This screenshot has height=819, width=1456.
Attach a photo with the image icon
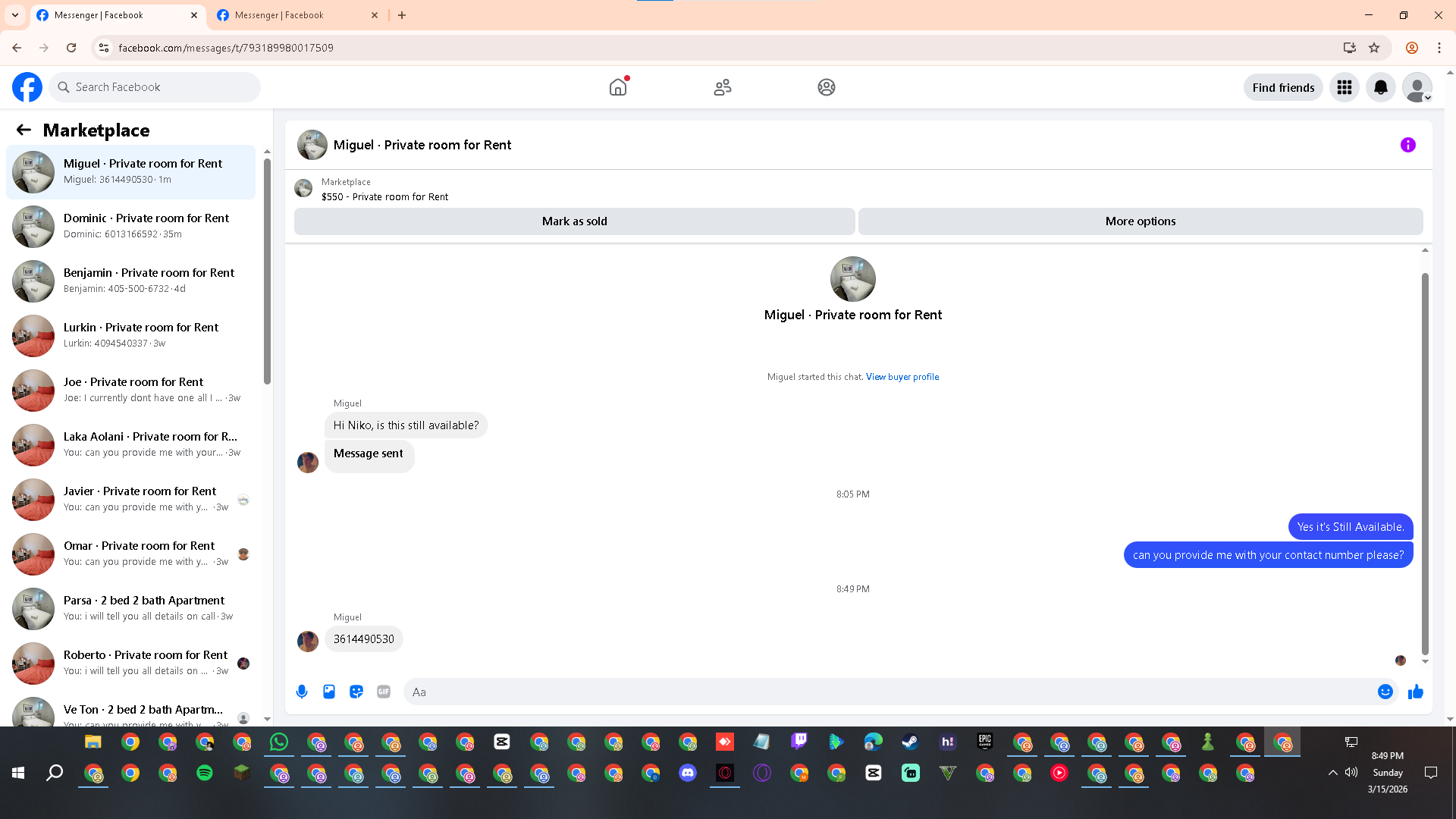pyautogui.click(x=329, y=692)
